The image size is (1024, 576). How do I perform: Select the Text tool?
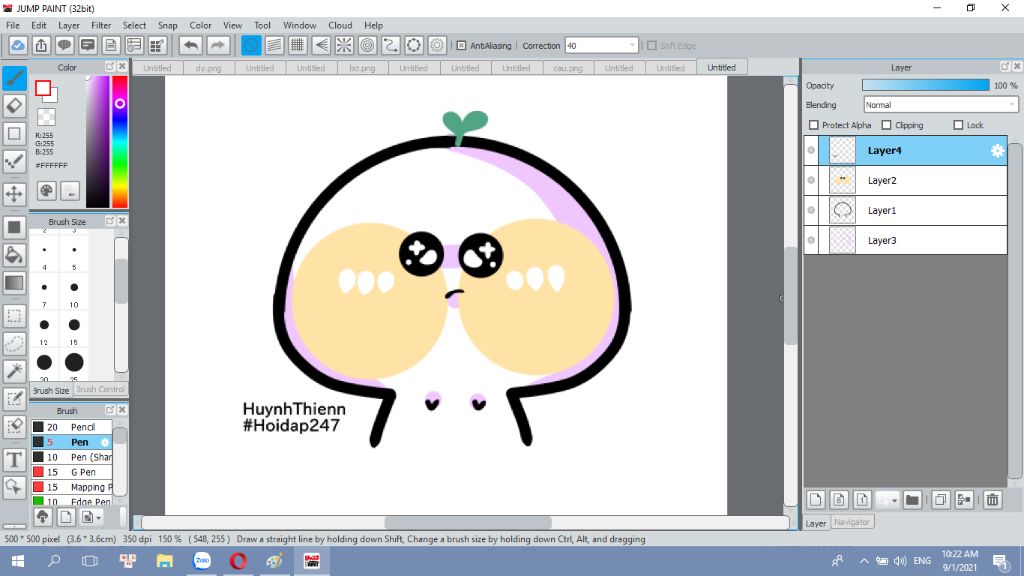tap(14, 460)
